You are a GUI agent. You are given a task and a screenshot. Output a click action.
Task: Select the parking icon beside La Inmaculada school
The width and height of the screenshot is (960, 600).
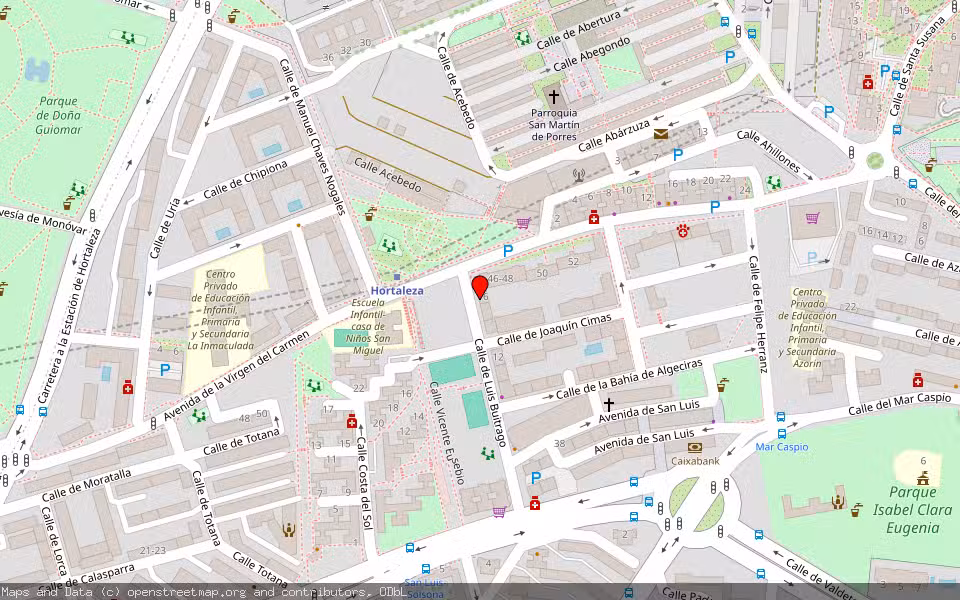tap(165, 370)
